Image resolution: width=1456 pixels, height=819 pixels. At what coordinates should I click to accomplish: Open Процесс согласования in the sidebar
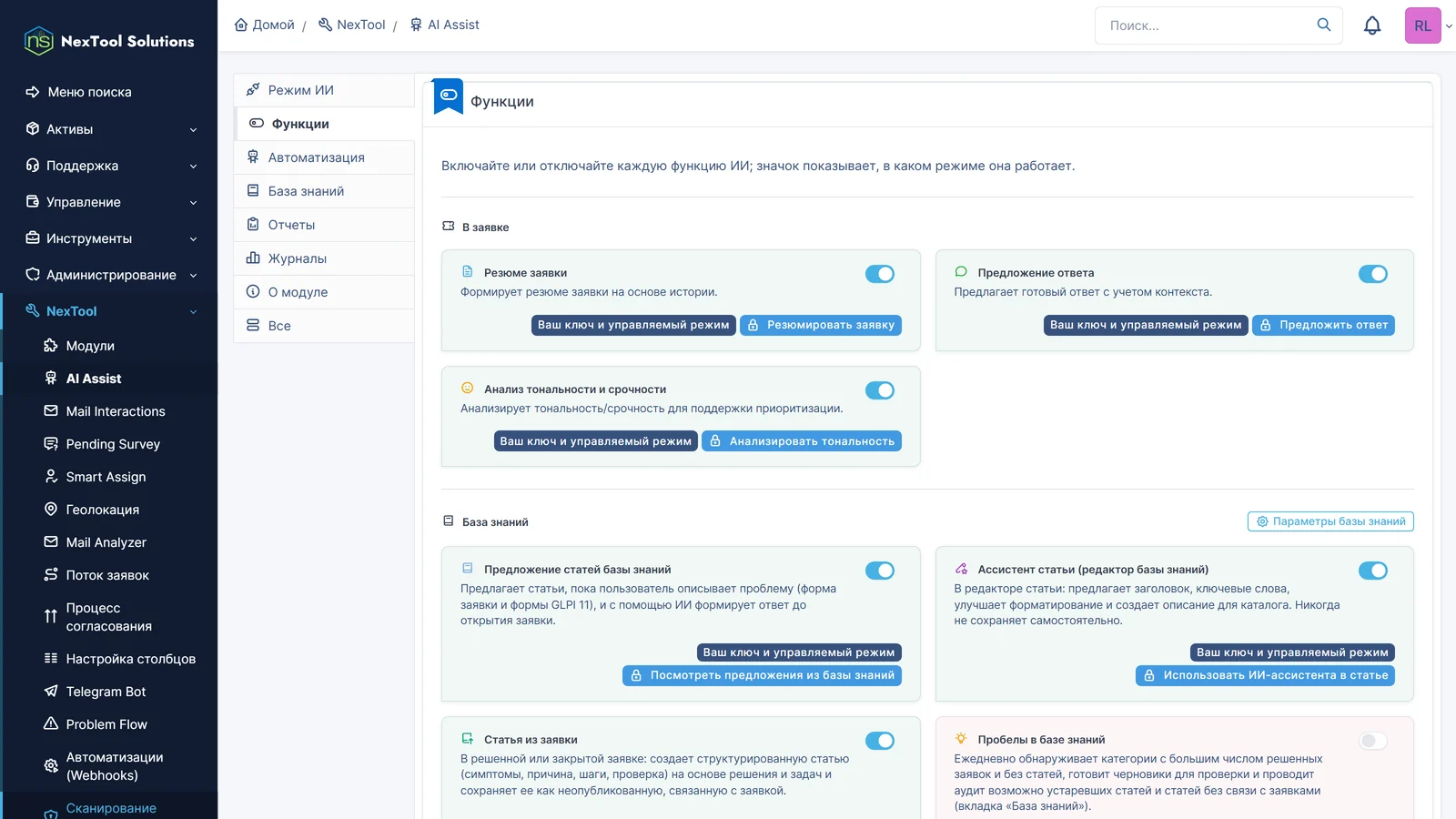pyautogui.click(x=109, y=617)
